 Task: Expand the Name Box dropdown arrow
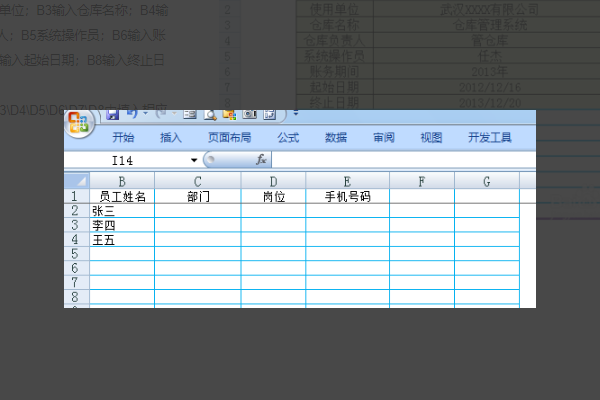tap(194, 160)
